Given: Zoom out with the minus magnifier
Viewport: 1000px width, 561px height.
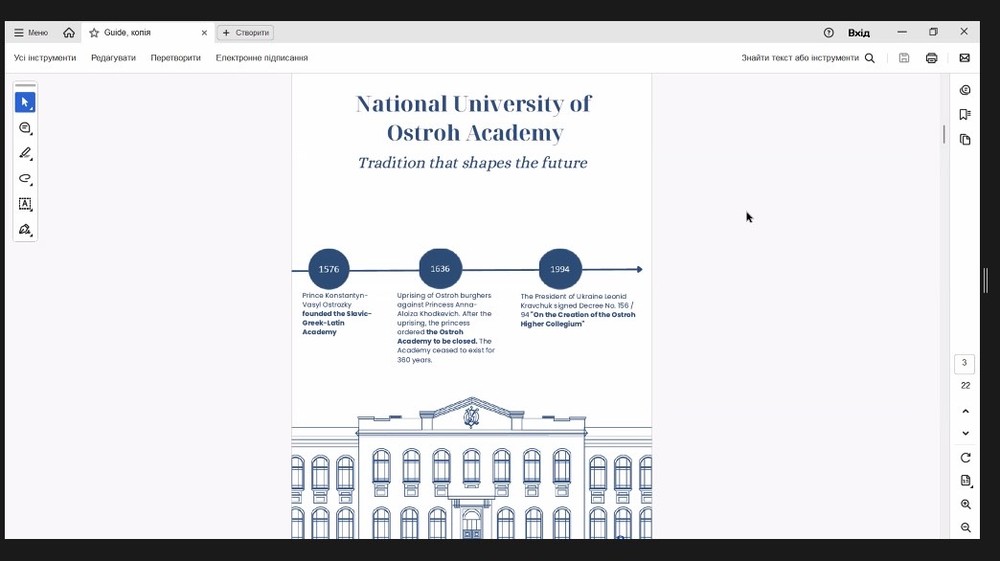Looking at the screenshot, I should tap(966, 528).
